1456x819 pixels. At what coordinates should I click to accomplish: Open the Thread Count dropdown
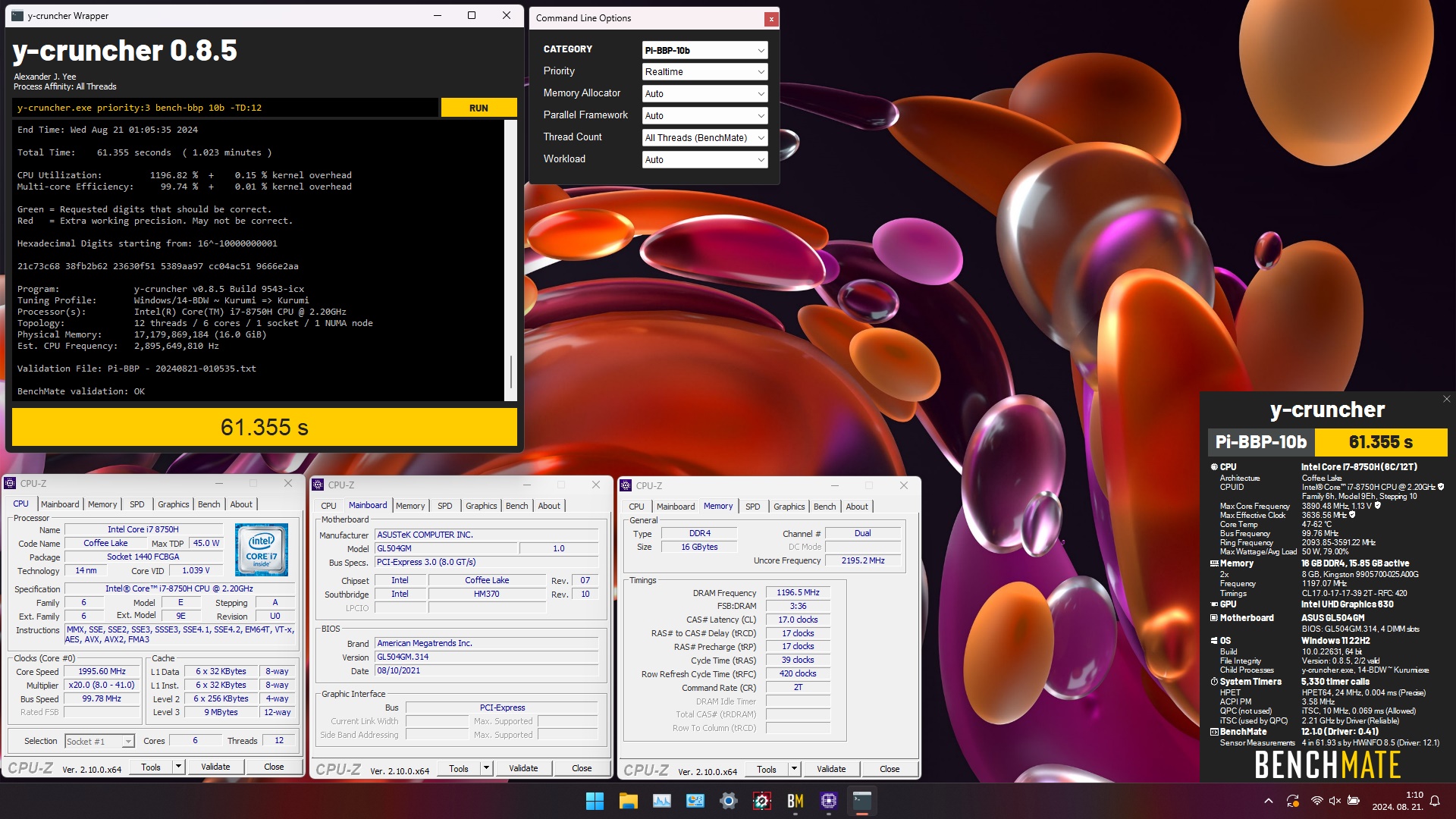pyautogui.click(x=704, y=137)
